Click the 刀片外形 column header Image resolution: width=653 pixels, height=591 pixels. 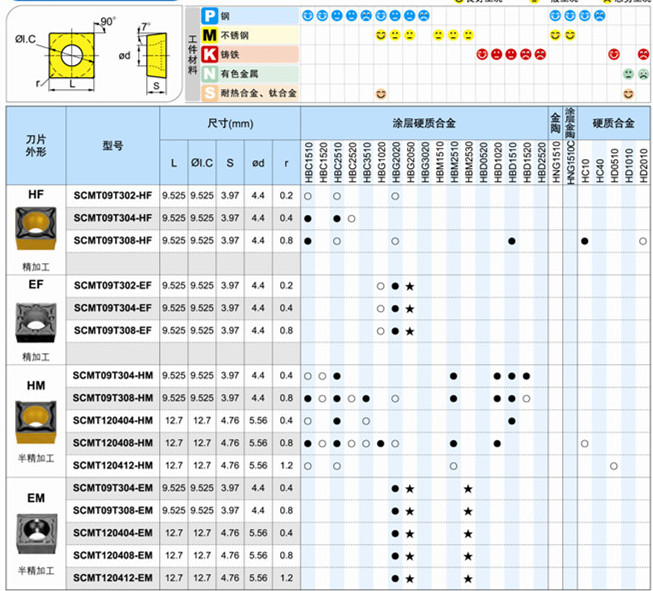tap(36, 145)
